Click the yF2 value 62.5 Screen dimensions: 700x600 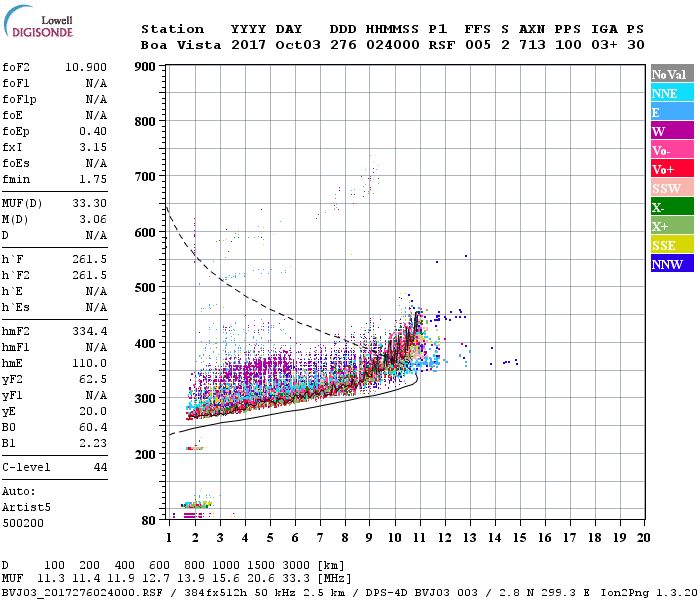(x=93, y=379)
